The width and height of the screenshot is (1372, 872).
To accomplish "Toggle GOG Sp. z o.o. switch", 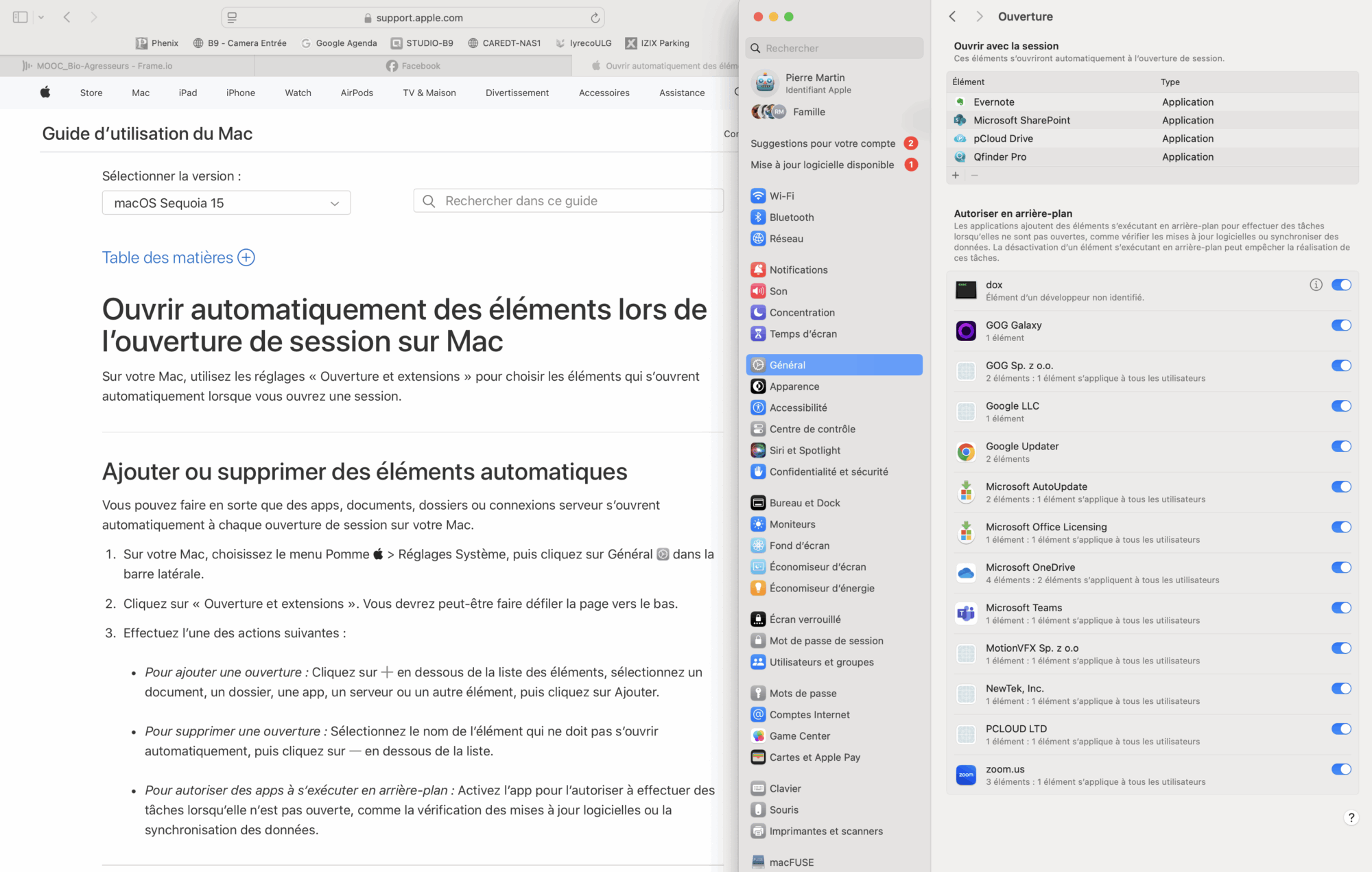I will pyautogui.click(x=1341, y=366).
